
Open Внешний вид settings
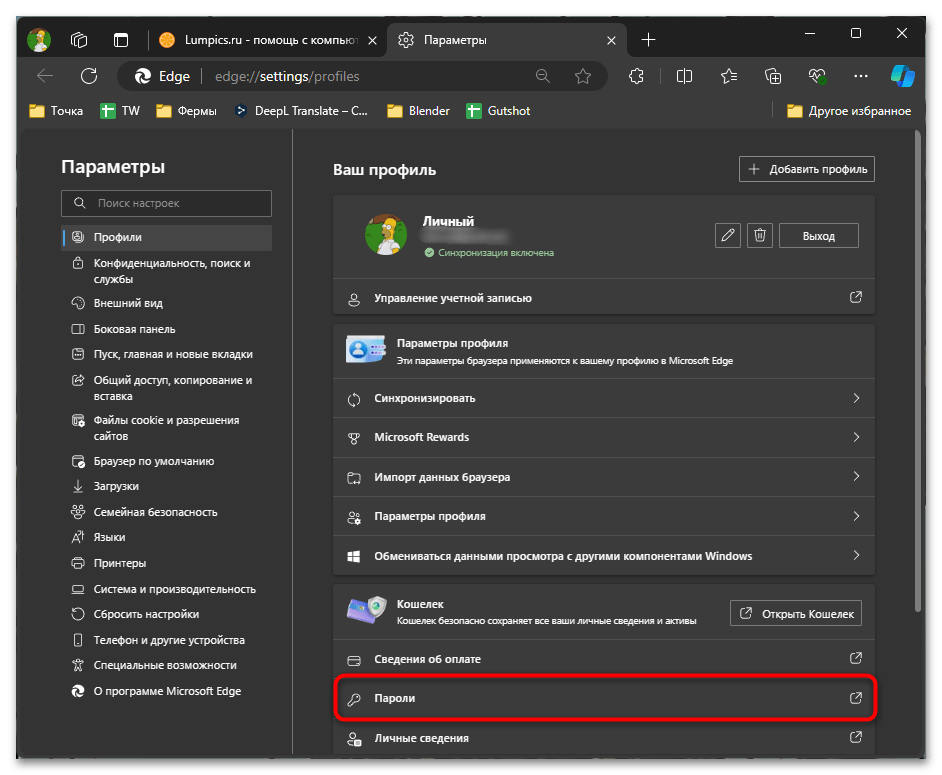167,303
